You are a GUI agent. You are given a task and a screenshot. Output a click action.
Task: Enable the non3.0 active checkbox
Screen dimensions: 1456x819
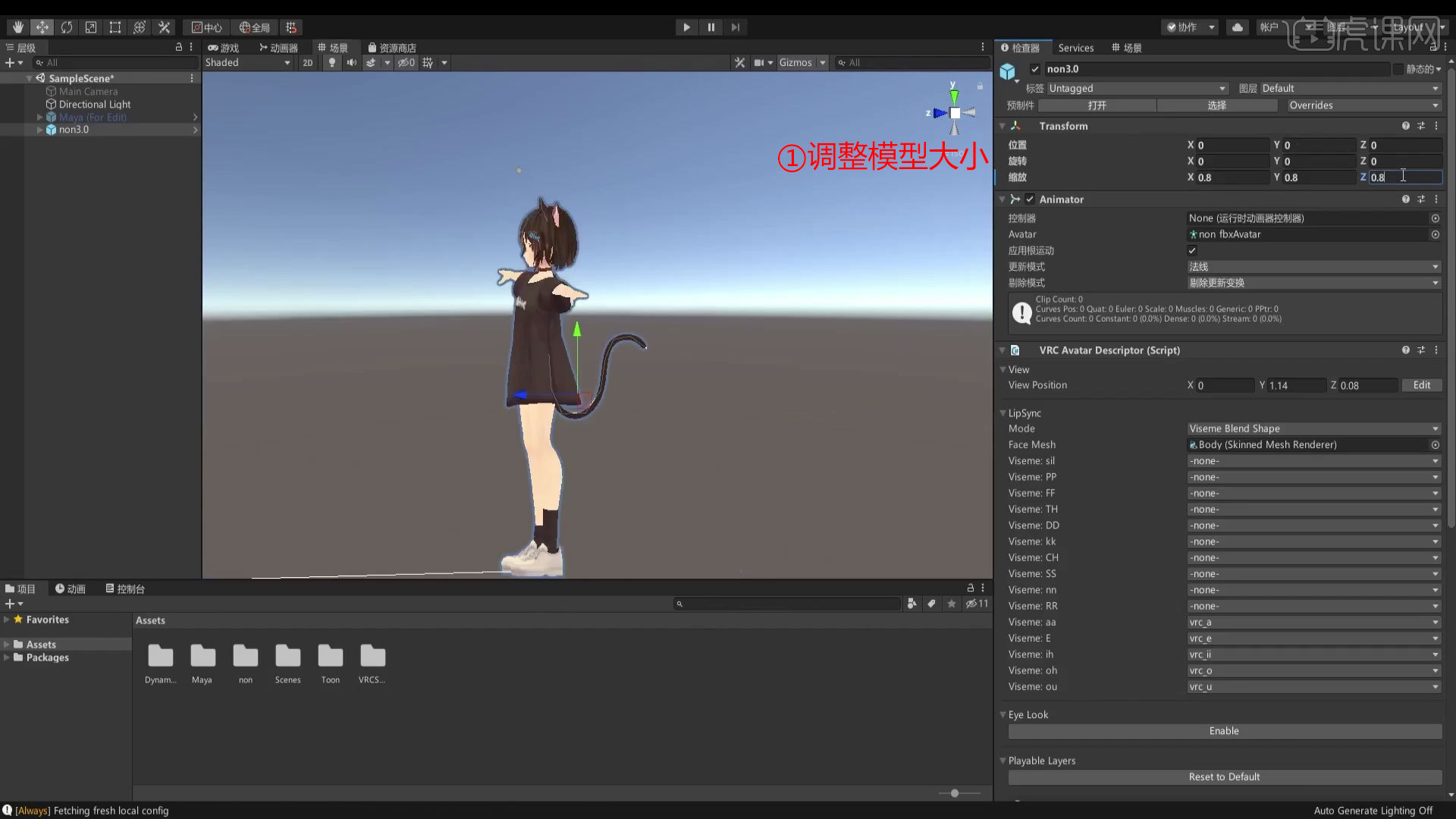[x=1034, y=68]
